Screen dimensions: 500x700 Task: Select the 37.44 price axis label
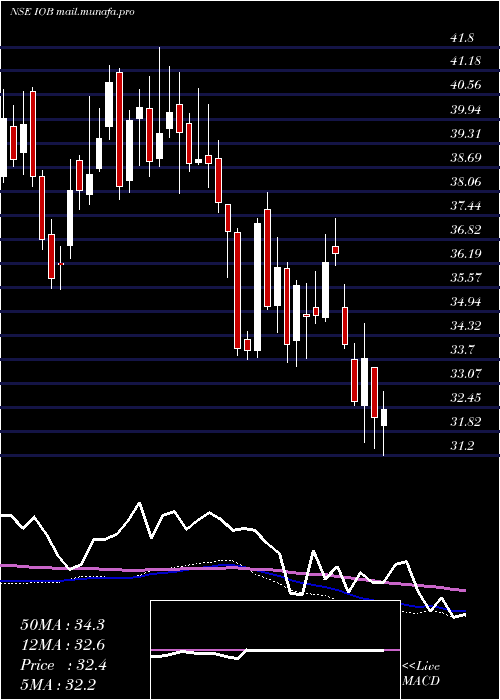466,206
